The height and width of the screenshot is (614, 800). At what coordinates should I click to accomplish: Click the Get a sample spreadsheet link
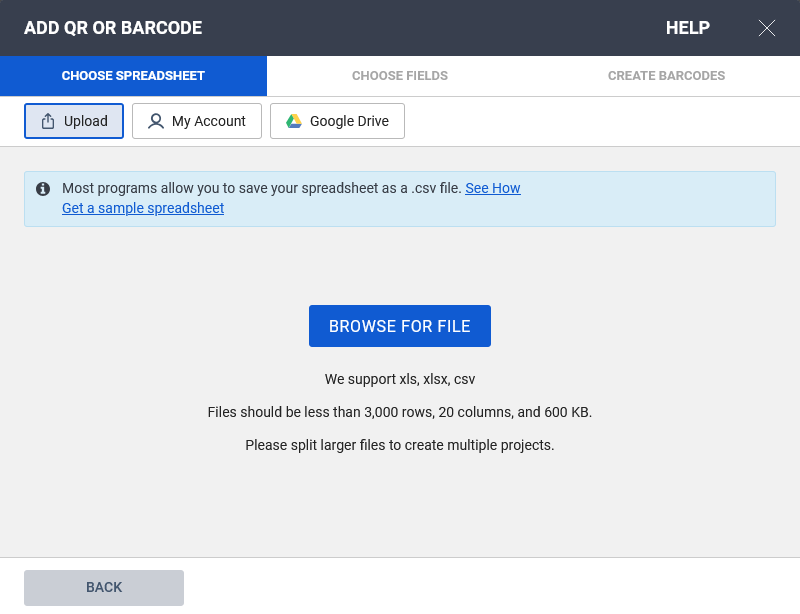(x=143, y=208)
